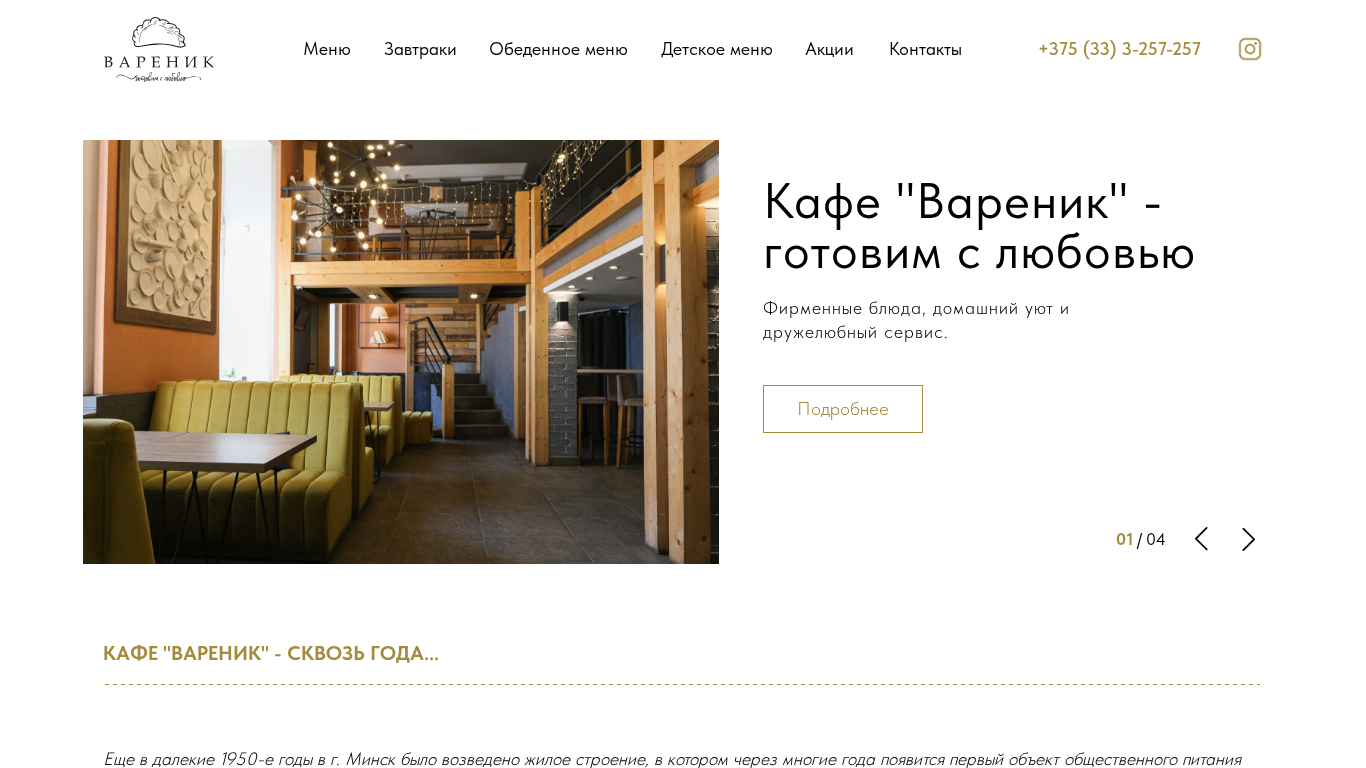Go to Акции section
This screenshot has height=768, width=1366.
tap(829, 49)
